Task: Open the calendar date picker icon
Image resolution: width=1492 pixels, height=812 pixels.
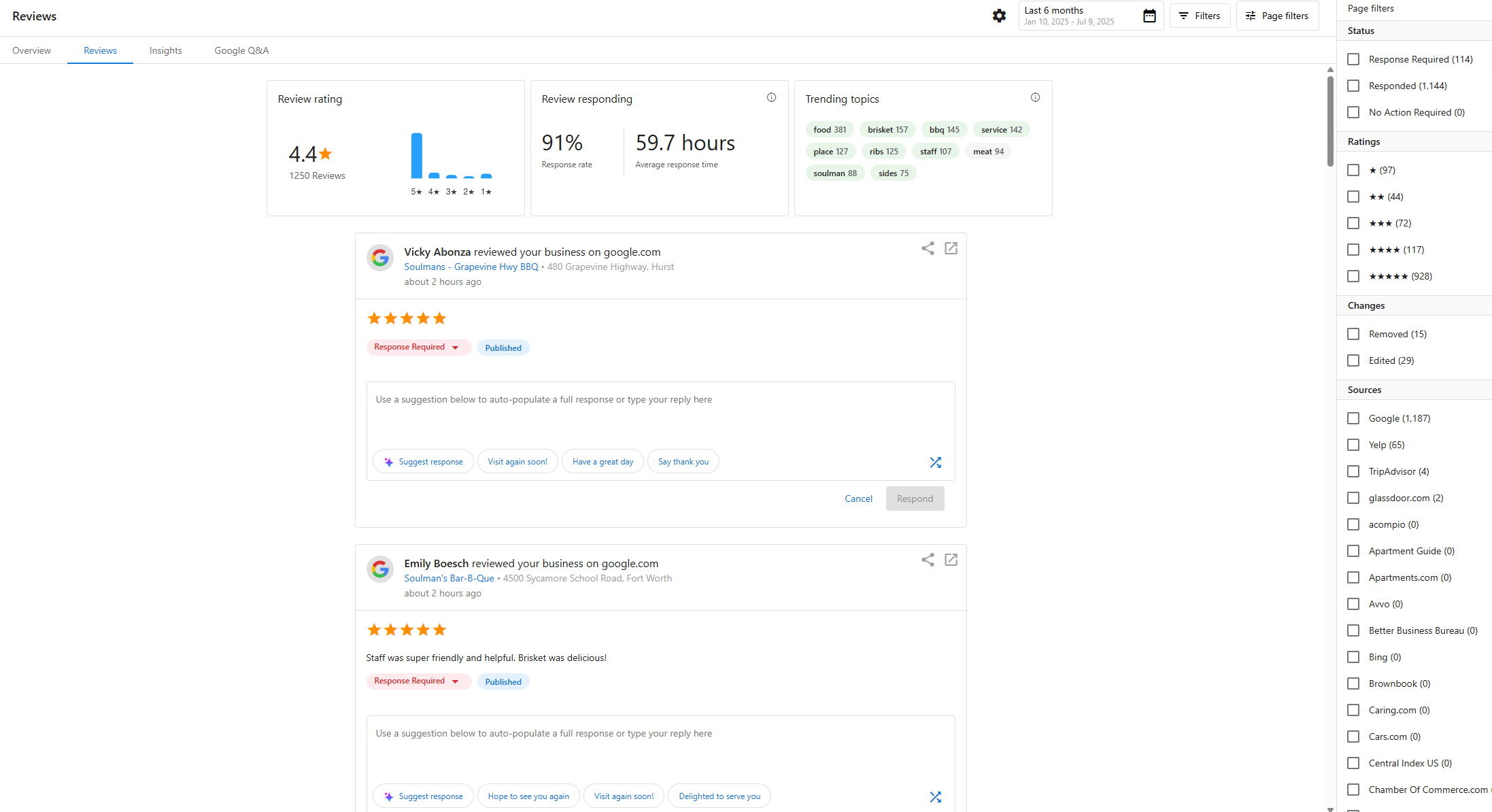Action: [x=1149, y=16]
